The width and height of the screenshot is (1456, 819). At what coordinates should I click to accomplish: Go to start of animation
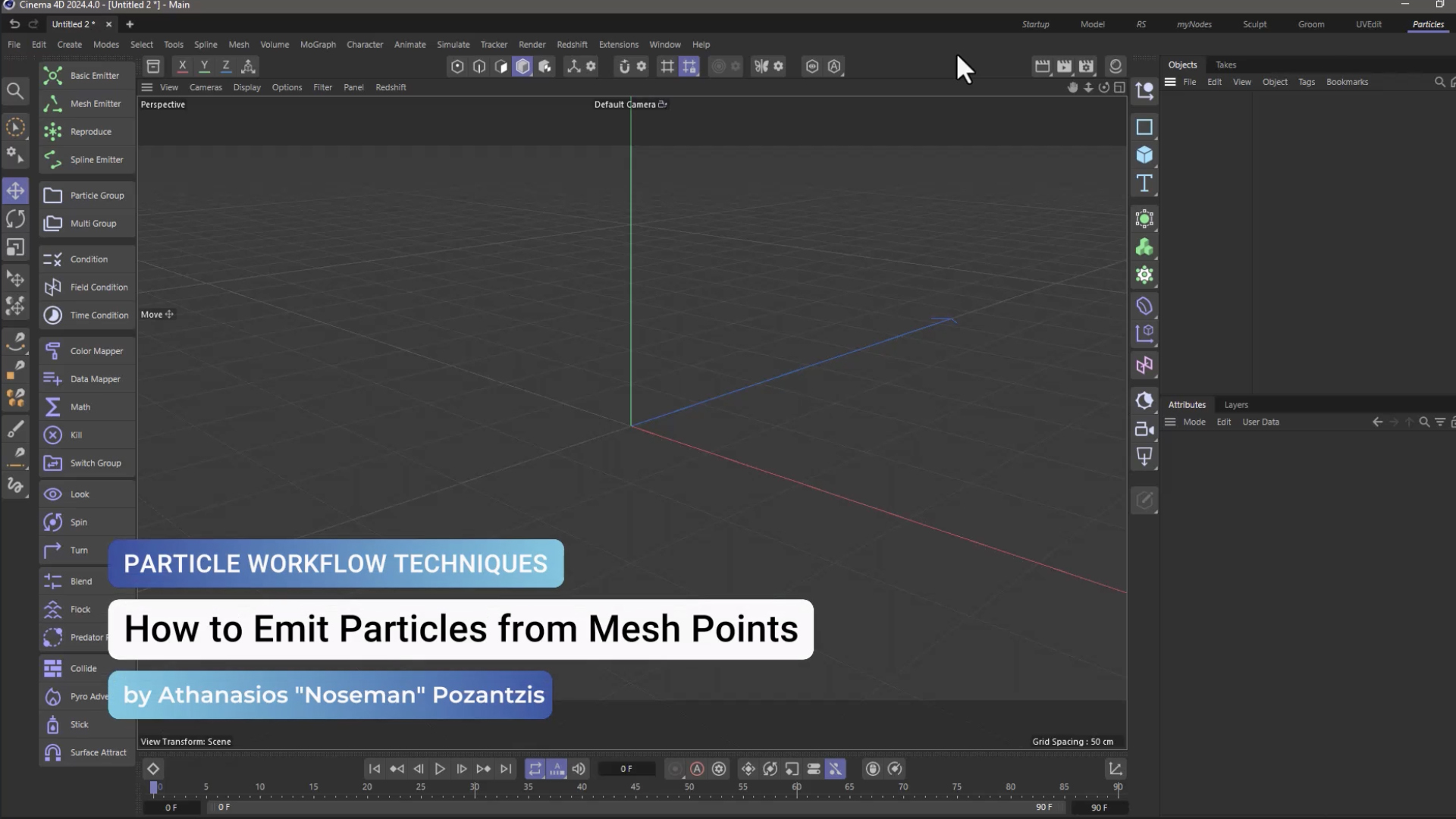[375, 769]
